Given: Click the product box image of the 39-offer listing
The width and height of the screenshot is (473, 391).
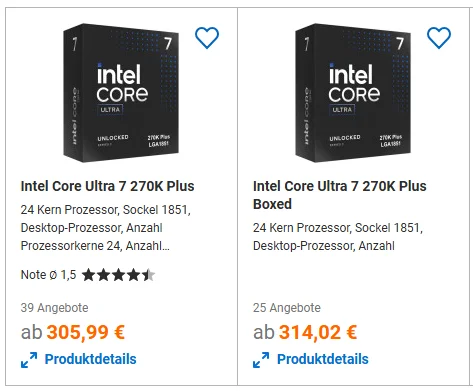Looking at the screenshot, I should click(x=121, y=93).
